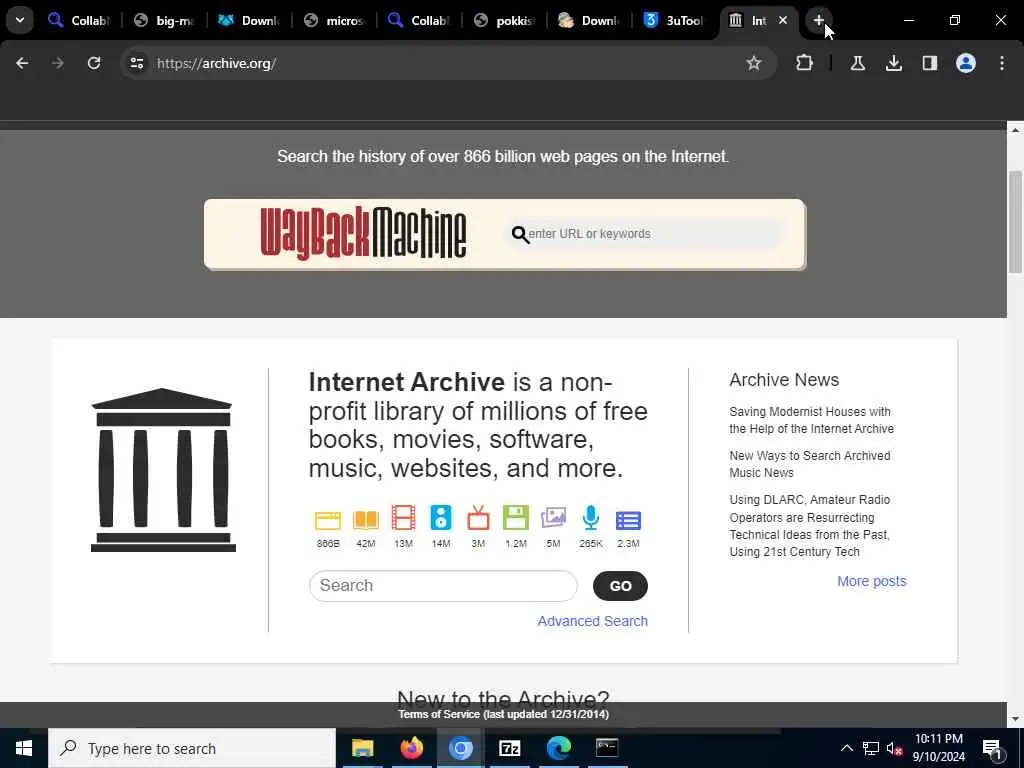Click the Windows taskbar search box
The height and width of the screenshot is (768, 1024).
(192, 748)
